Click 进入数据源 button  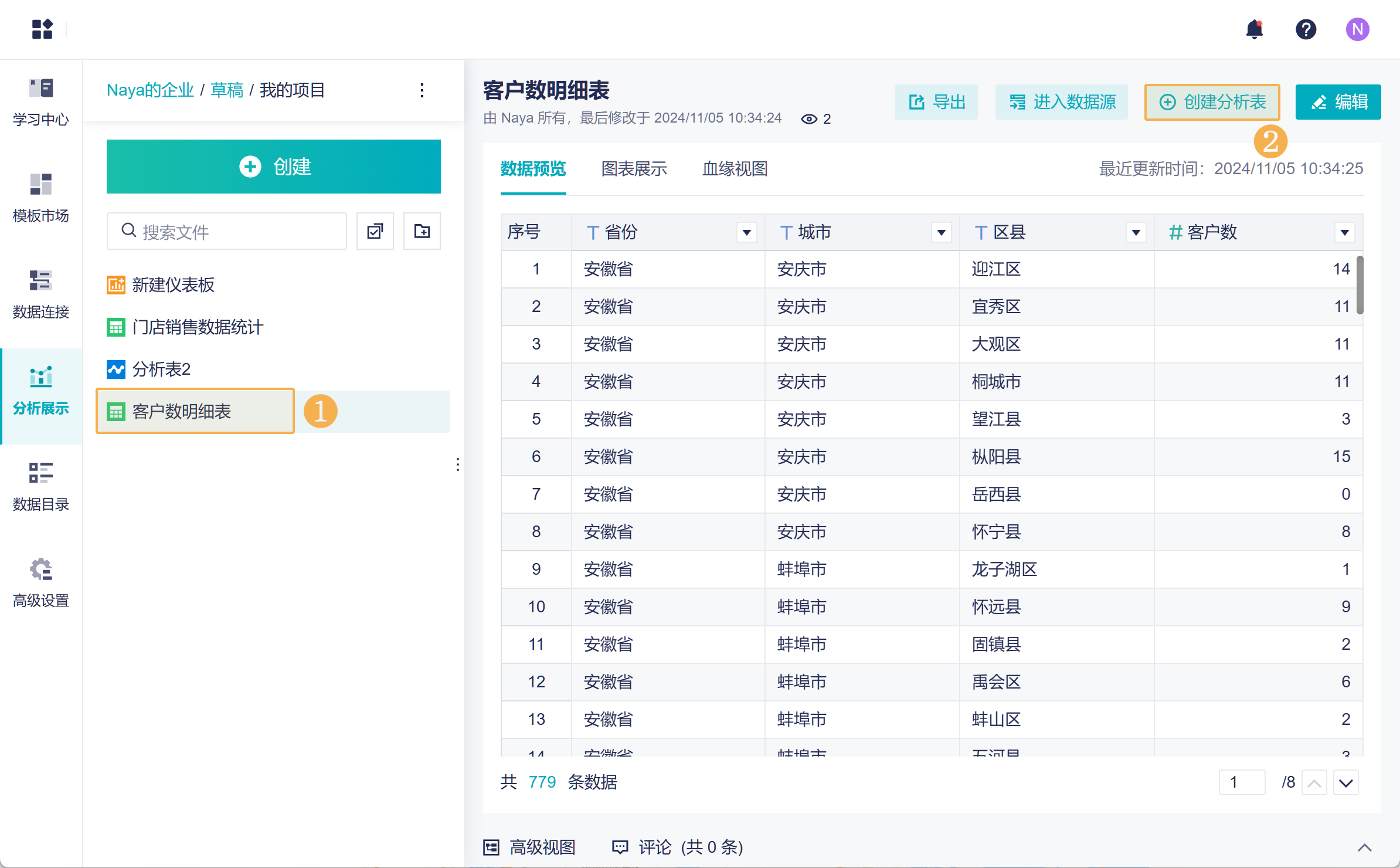1062,102
